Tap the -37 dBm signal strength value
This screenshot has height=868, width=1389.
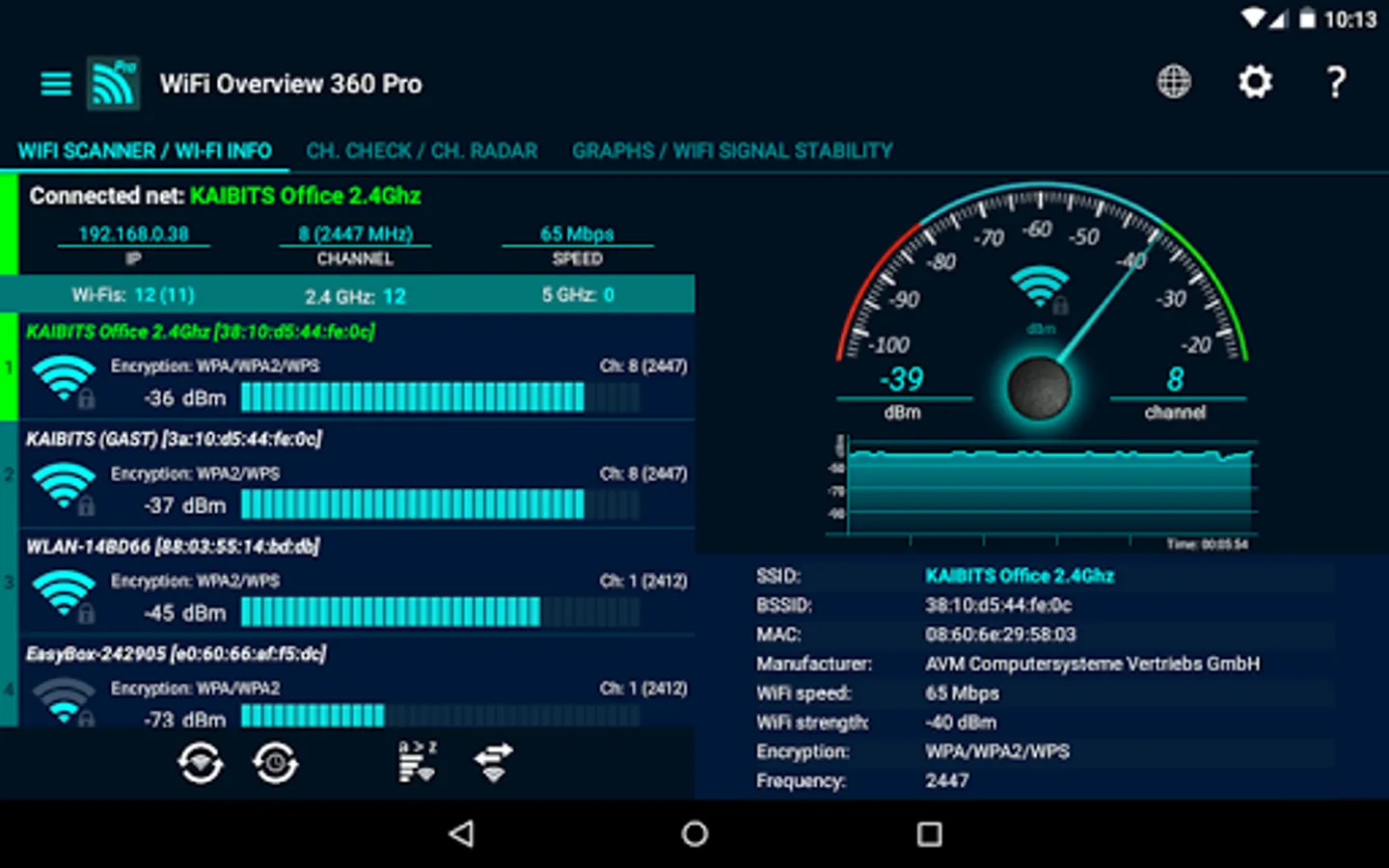(x=184, y=505)
